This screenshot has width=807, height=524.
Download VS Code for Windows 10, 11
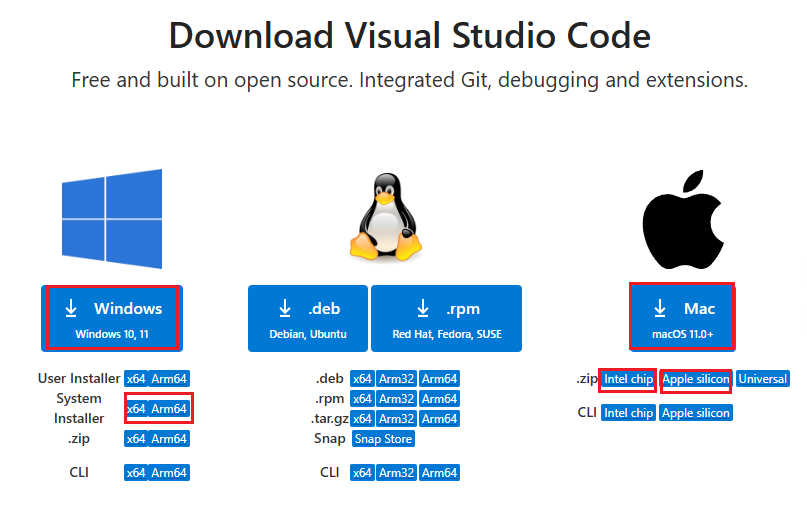112,319
